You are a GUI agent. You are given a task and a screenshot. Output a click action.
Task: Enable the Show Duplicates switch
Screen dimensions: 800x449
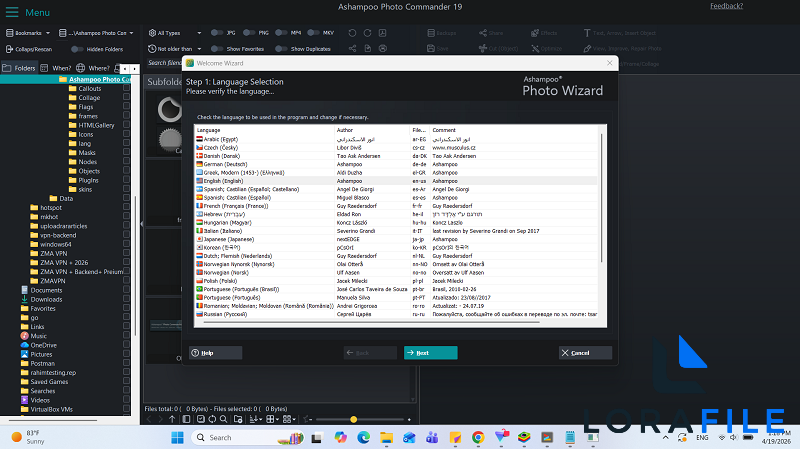click(281, 49)
